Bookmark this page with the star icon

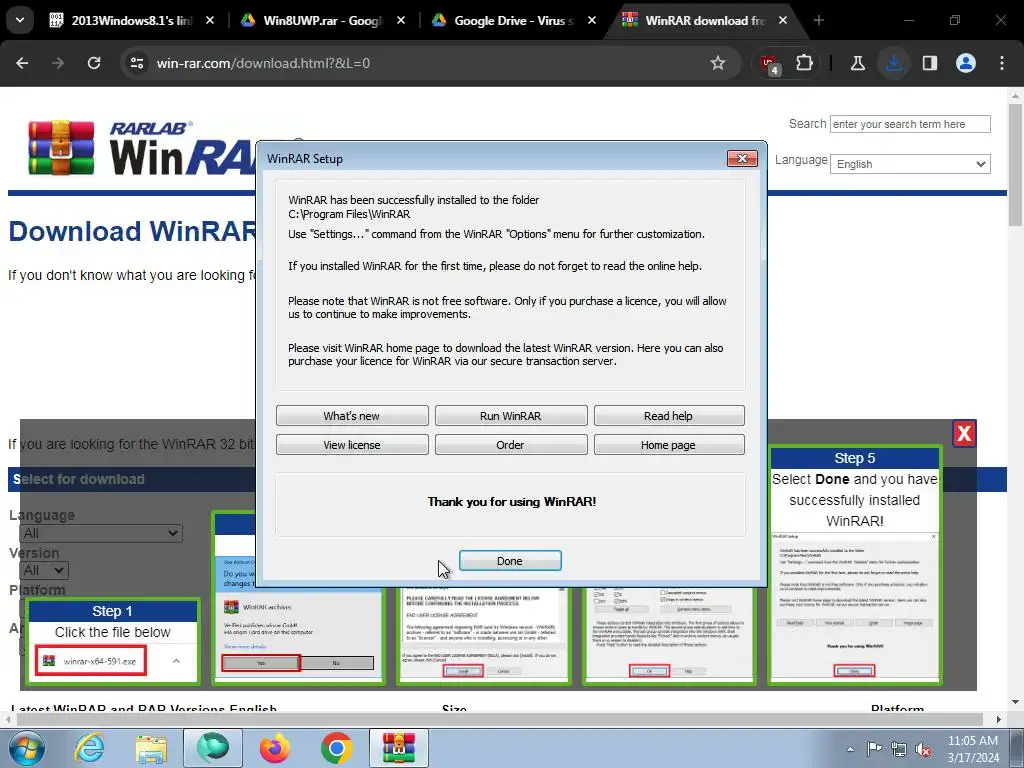[718, 63]
